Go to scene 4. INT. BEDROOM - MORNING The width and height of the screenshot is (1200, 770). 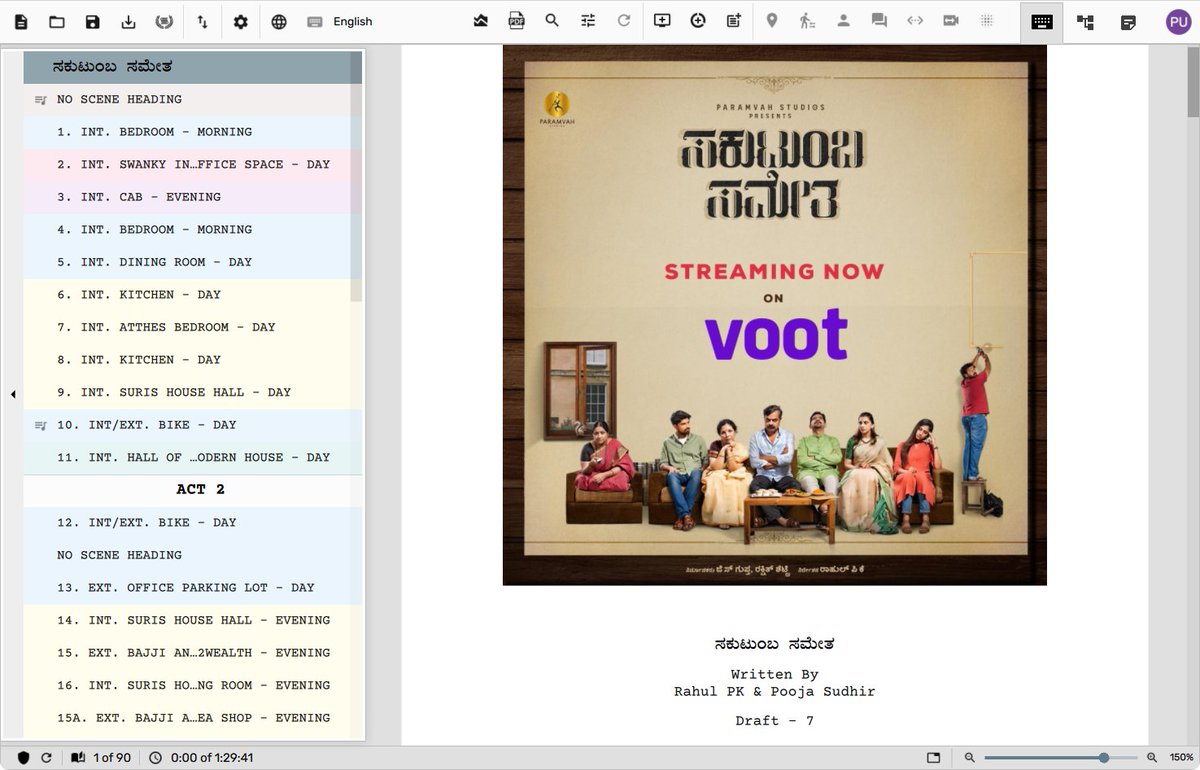tap(193, 229)
